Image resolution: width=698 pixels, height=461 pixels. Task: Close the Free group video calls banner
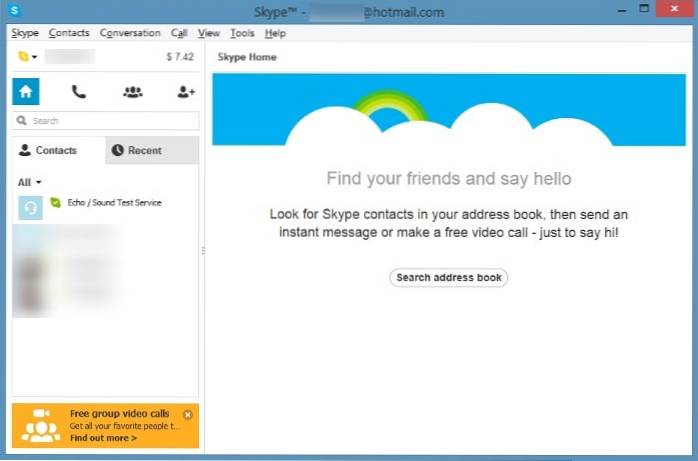coord(188,414)
